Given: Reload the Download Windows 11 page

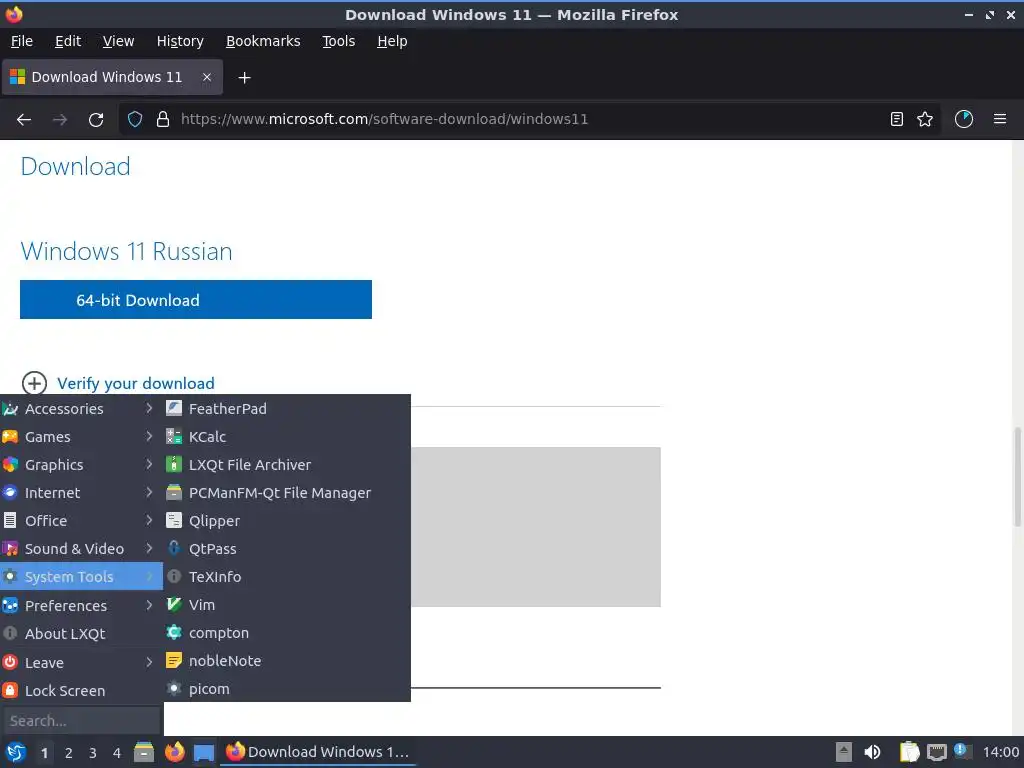Looking at the screenshot, I should coord(96,120).
